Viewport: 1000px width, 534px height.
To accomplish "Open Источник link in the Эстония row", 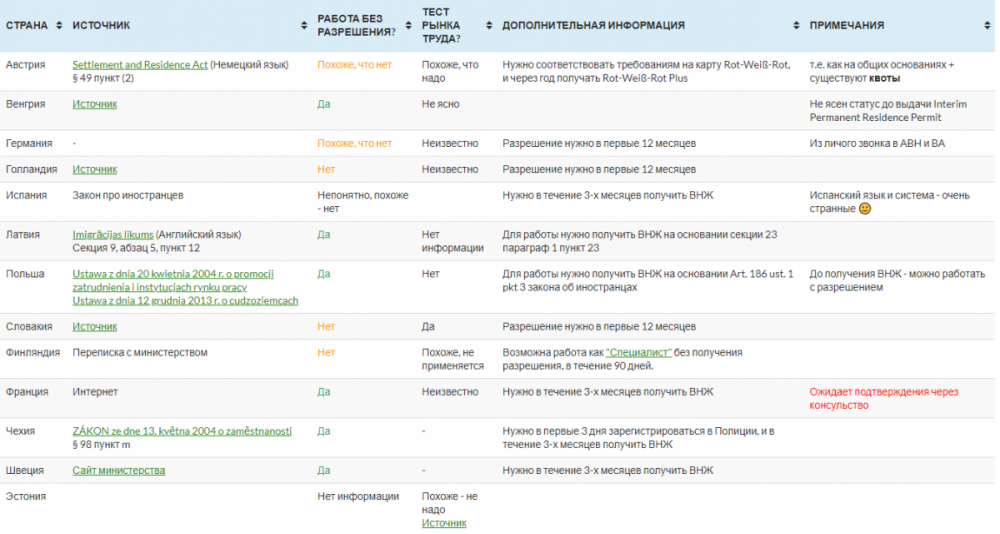I will [x=444, y=523].
